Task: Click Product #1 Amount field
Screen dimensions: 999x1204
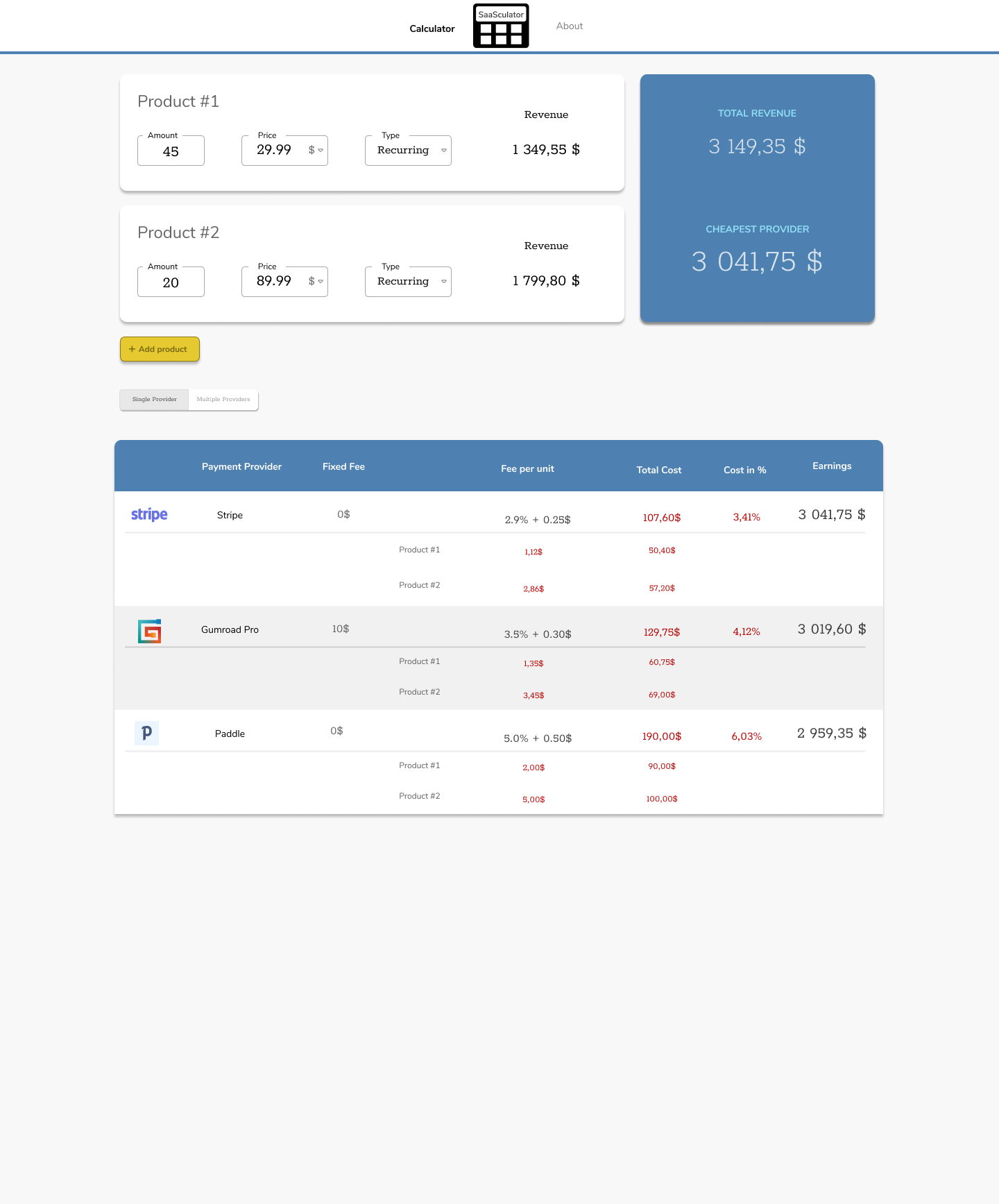Action: [x=171, y=151]
